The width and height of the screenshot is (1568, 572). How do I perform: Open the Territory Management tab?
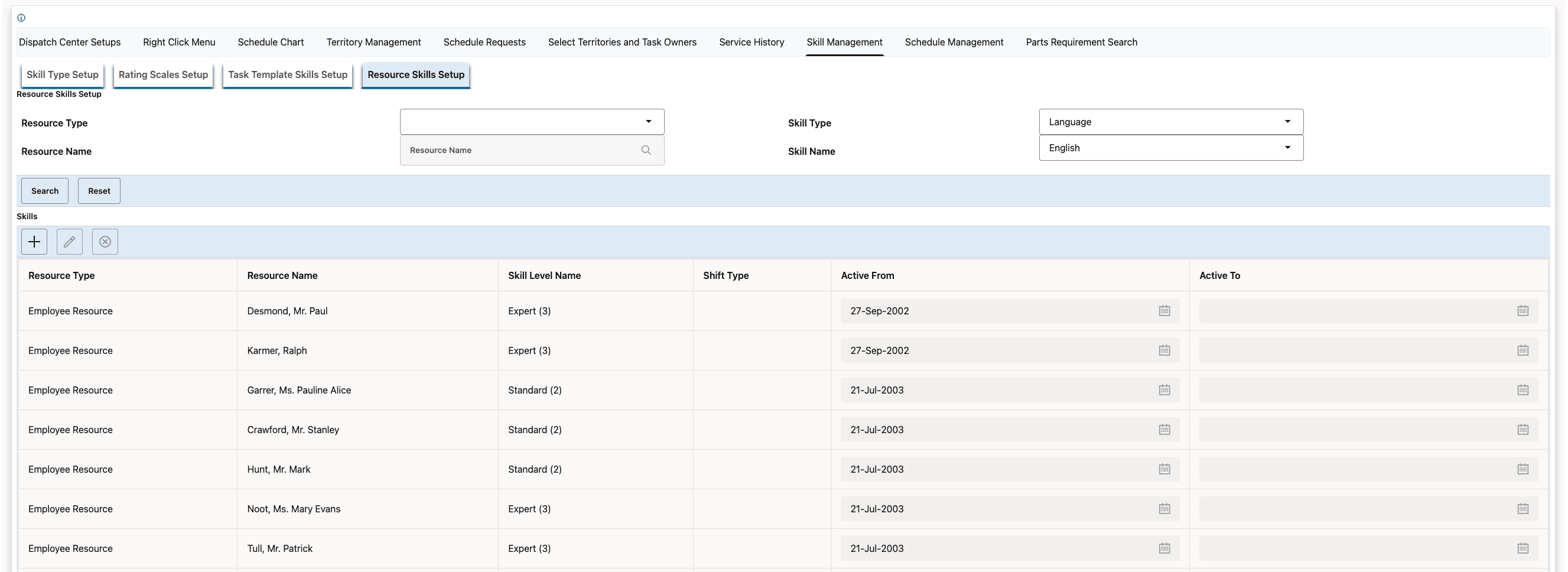coord(374,42)
